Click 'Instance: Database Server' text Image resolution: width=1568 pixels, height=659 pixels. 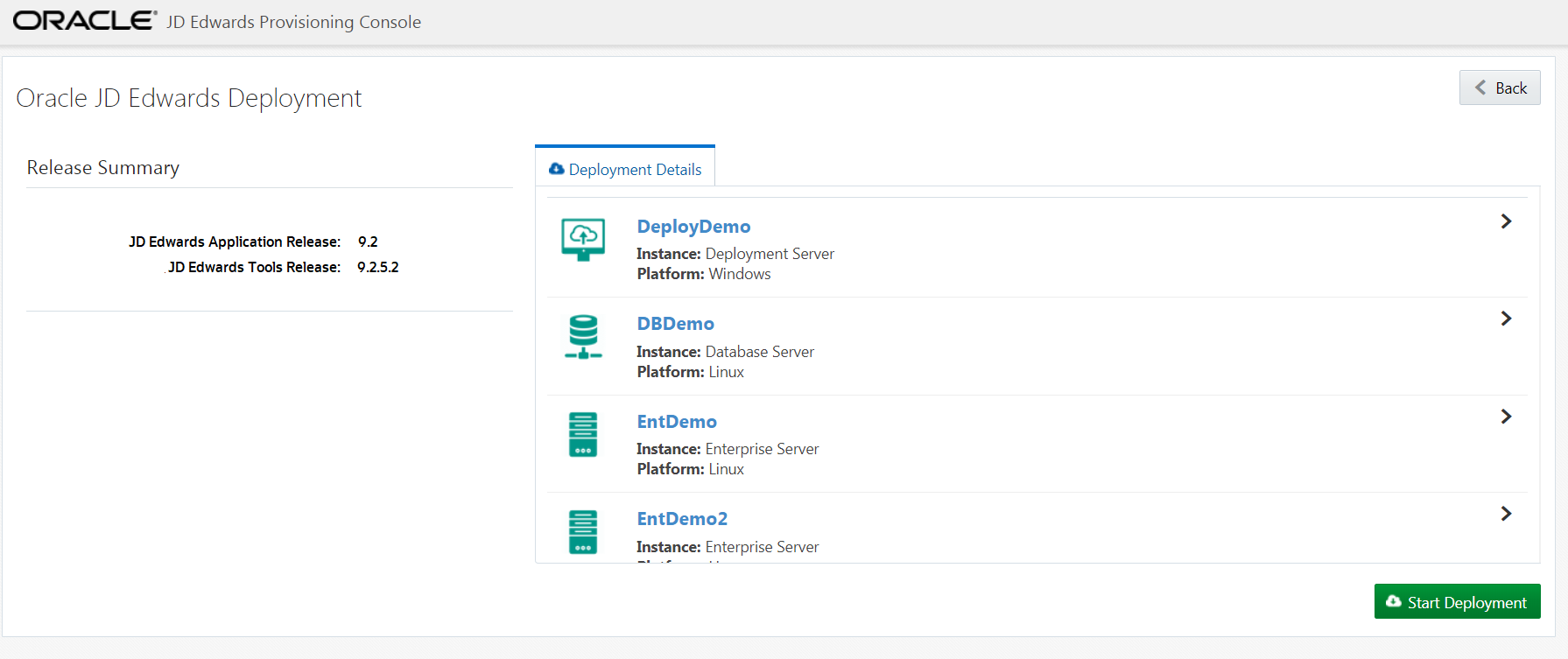tap(725, 352)
